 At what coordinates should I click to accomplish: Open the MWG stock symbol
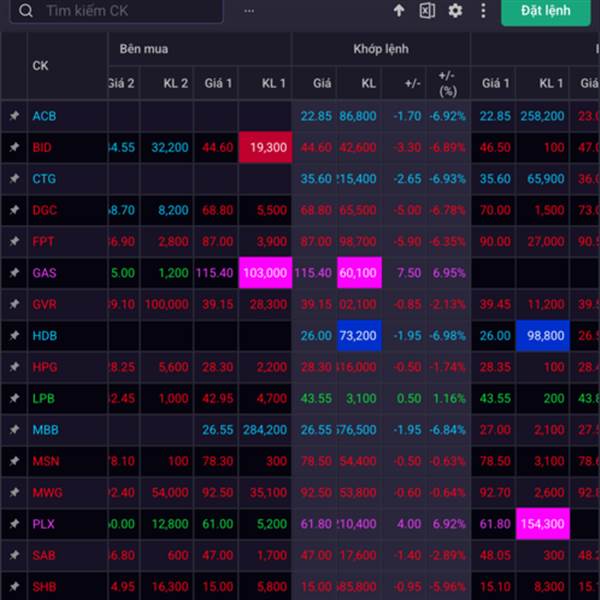(47, 492)
